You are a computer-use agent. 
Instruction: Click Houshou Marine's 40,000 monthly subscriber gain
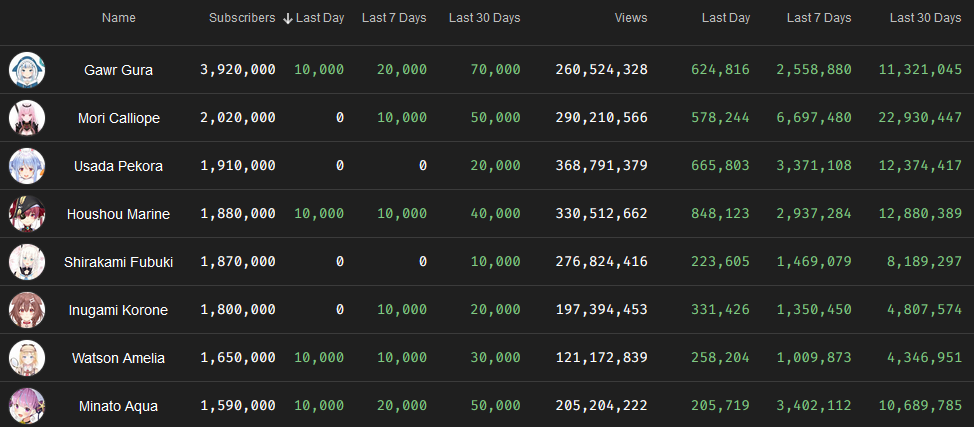(x=495, y=214)
